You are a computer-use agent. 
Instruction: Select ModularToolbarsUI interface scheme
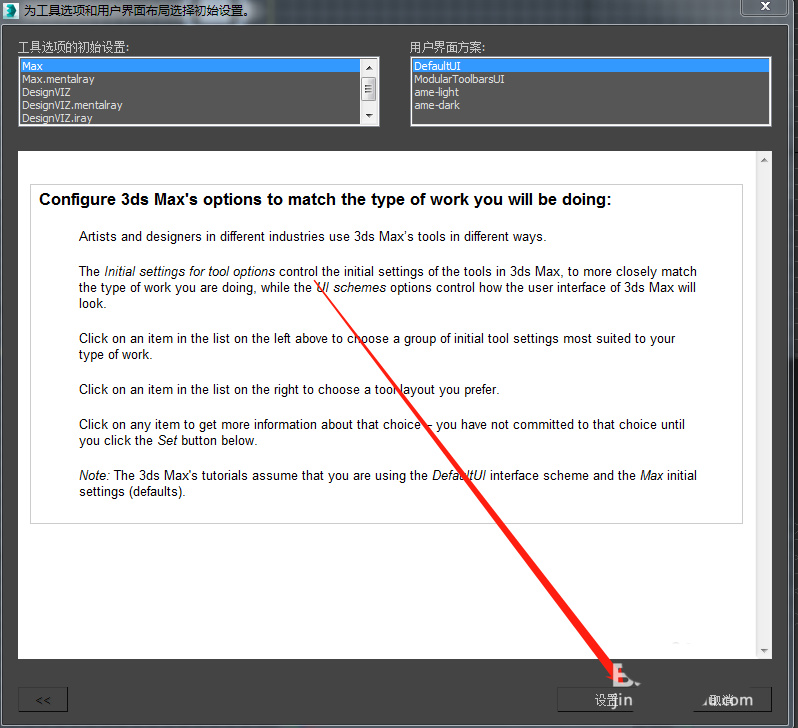[590, 79]
